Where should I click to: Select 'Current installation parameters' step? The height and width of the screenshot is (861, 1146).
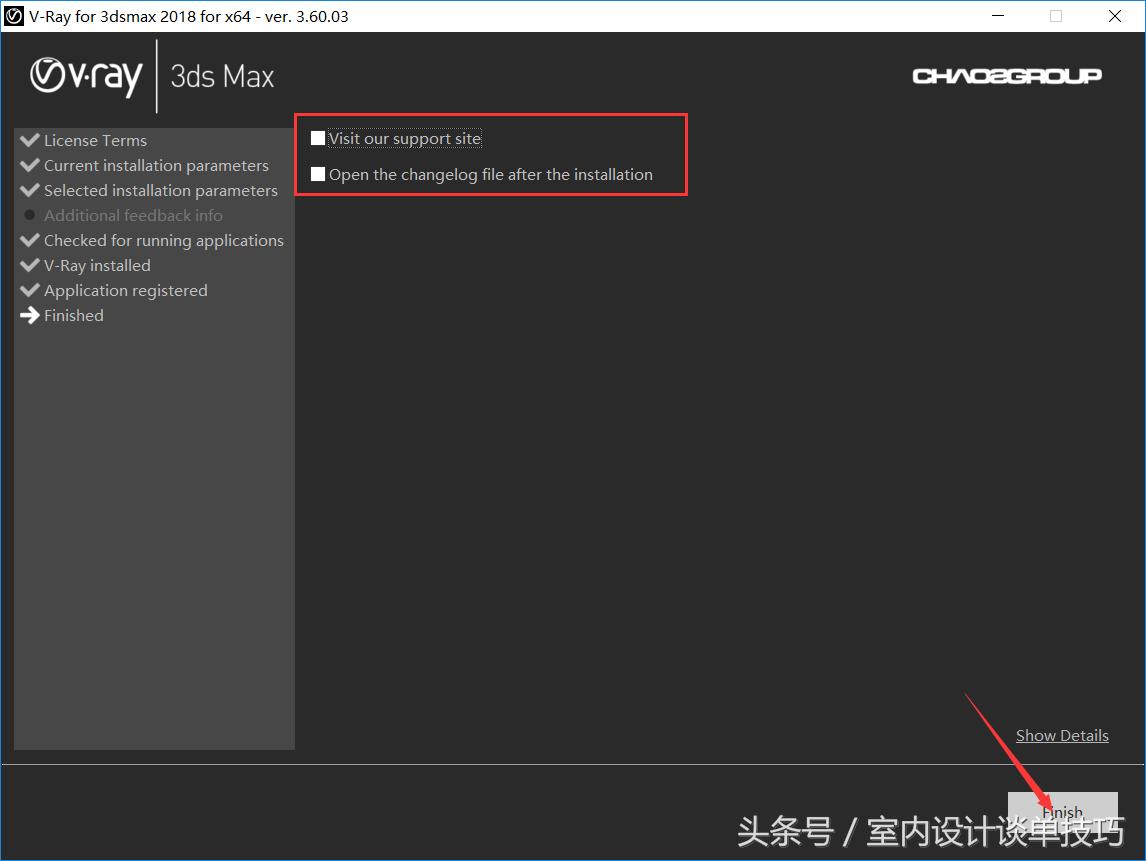[156, 165]
